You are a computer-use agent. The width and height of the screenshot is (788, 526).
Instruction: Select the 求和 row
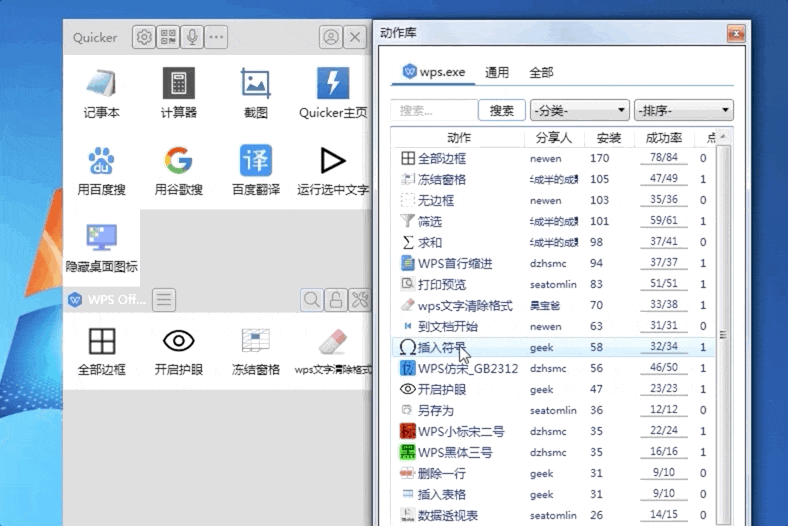pyautogui.click(x=553, y=243)
